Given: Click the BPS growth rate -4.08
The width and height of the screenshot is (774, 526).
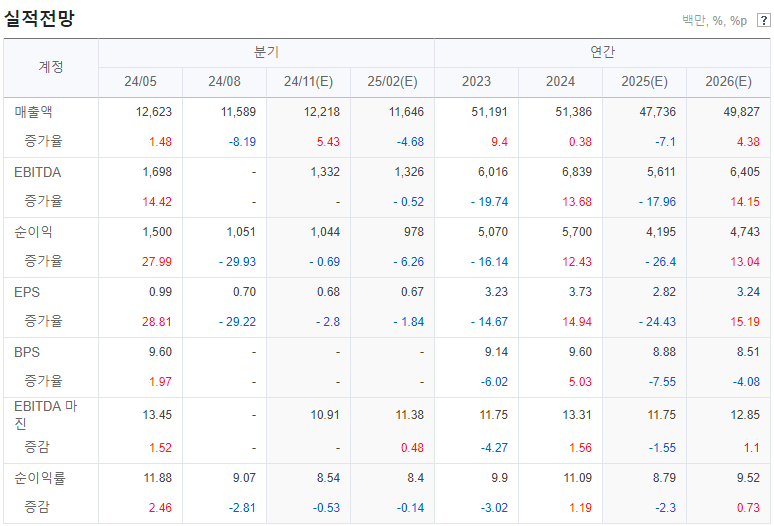Looking at the screenshot, I should 746,382.
